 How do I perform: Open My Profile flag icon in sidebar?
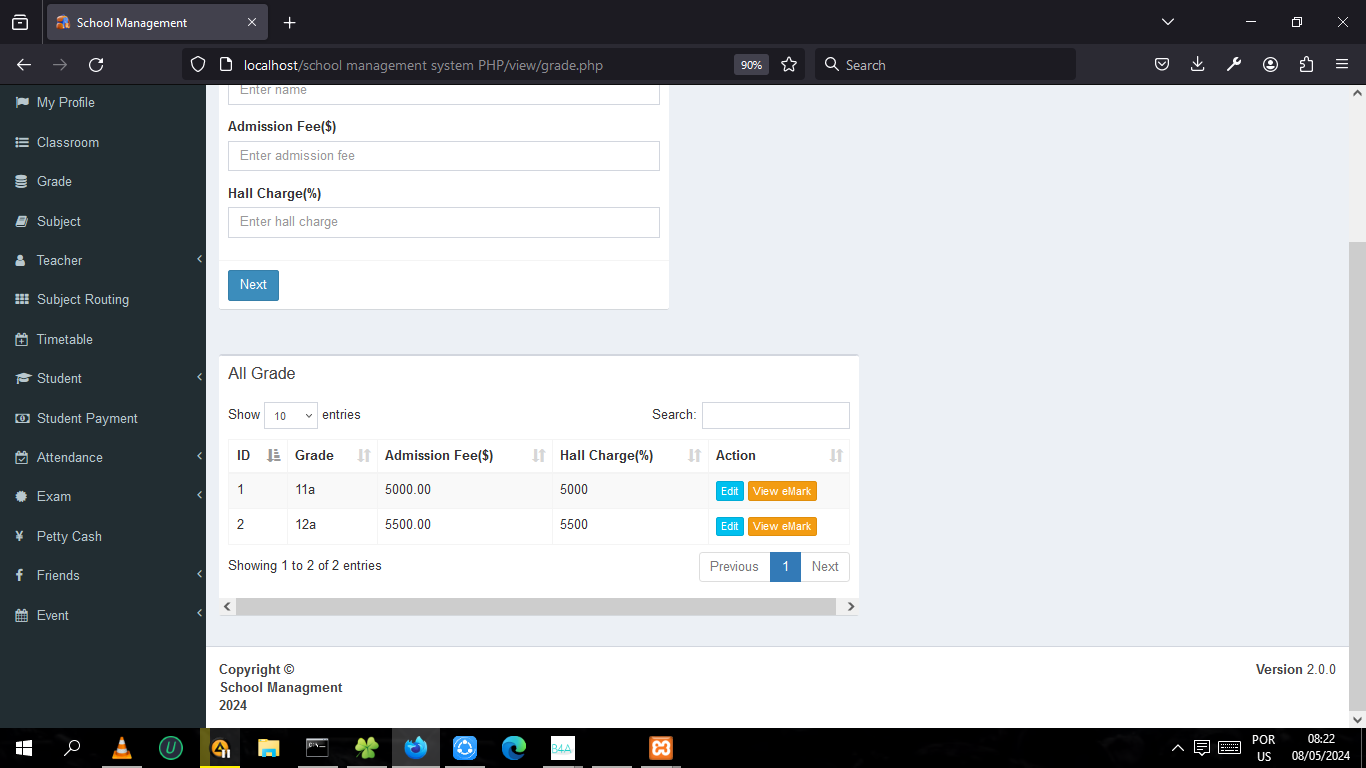[22, 102]
